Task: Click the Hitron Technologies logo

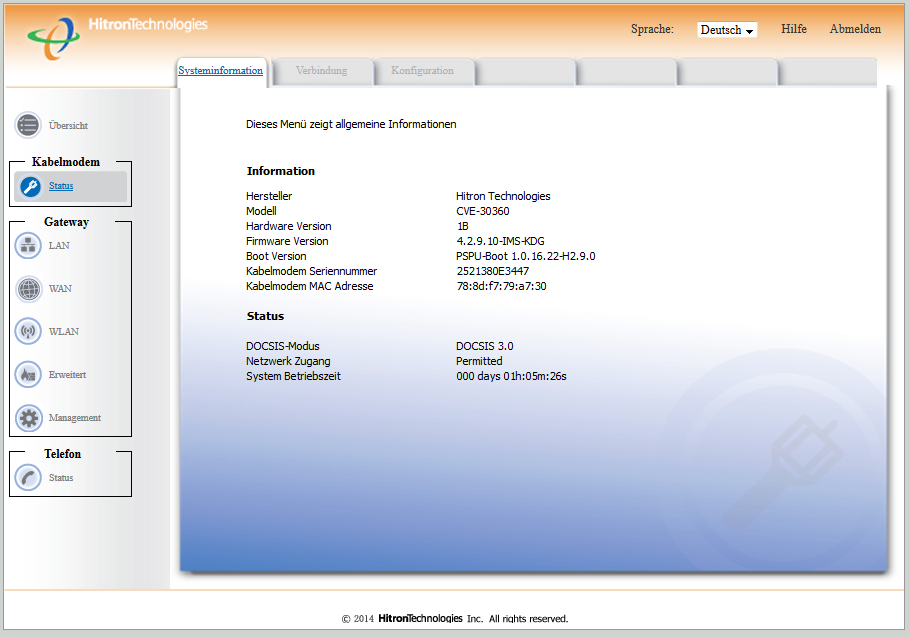Action: click(117, 37)
